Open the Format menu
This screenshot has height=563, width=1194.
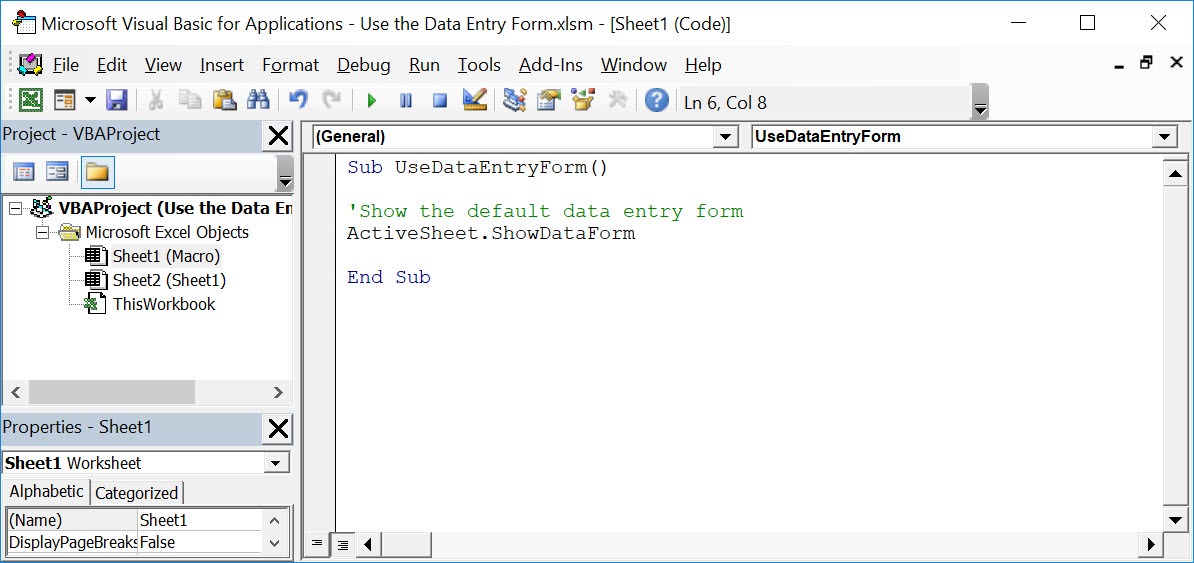(x=291, y=66)
